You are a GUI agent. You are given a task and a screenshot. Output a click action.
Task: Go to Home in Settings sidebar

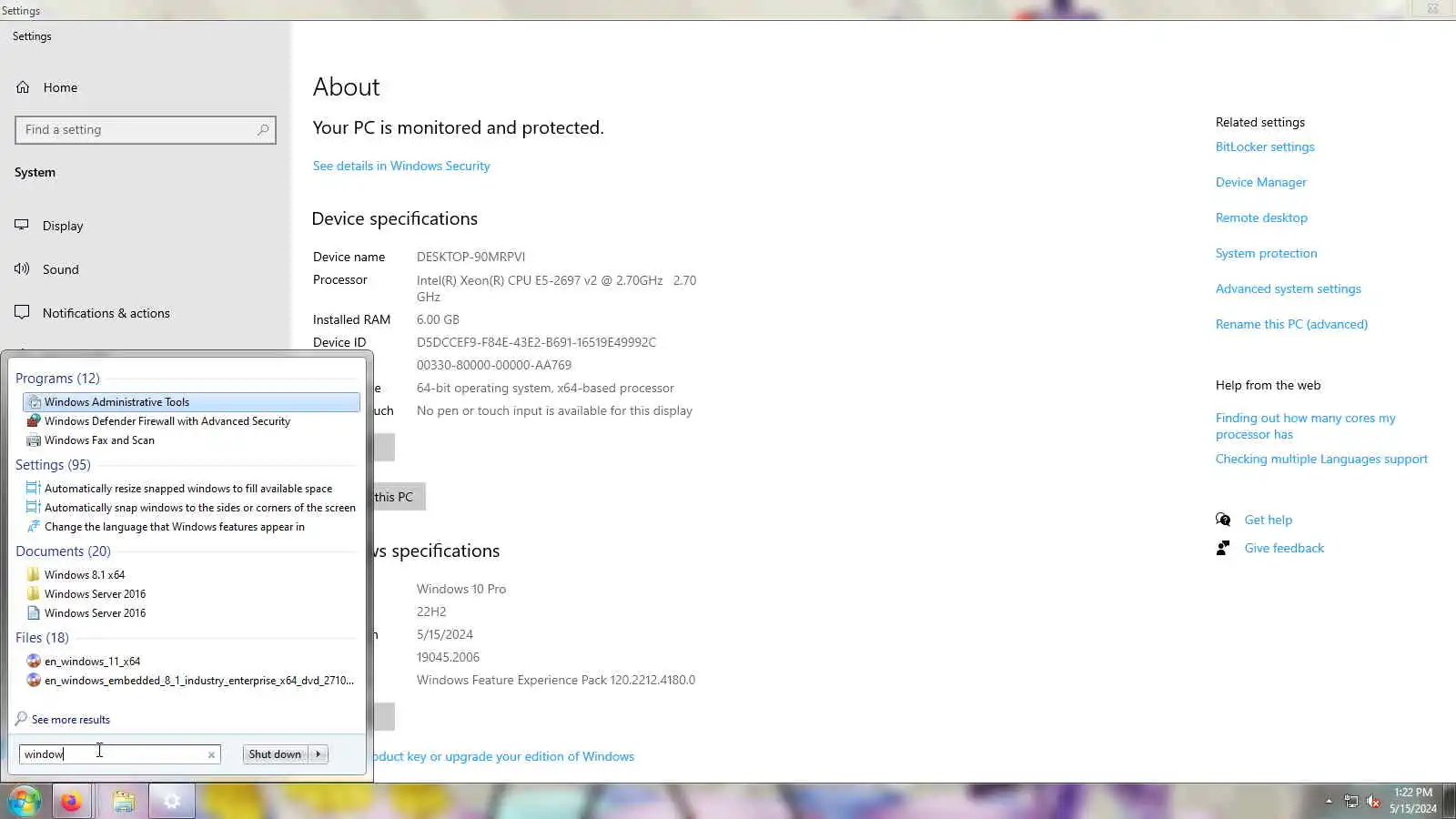(60, 87)
